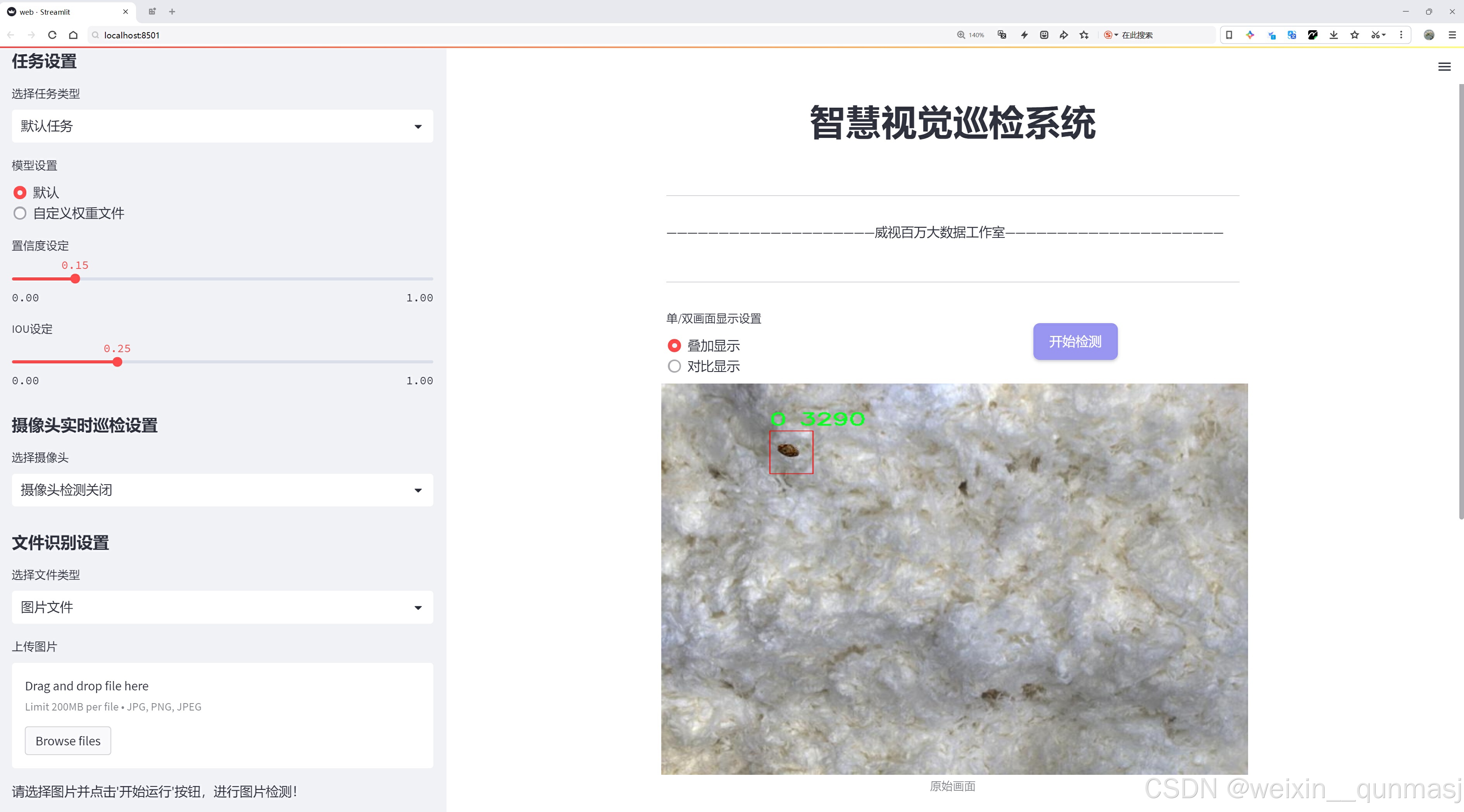The image size is (1464, 812).
Task: Open the Streamlit hamburger menu
Action: [1444, 67]
